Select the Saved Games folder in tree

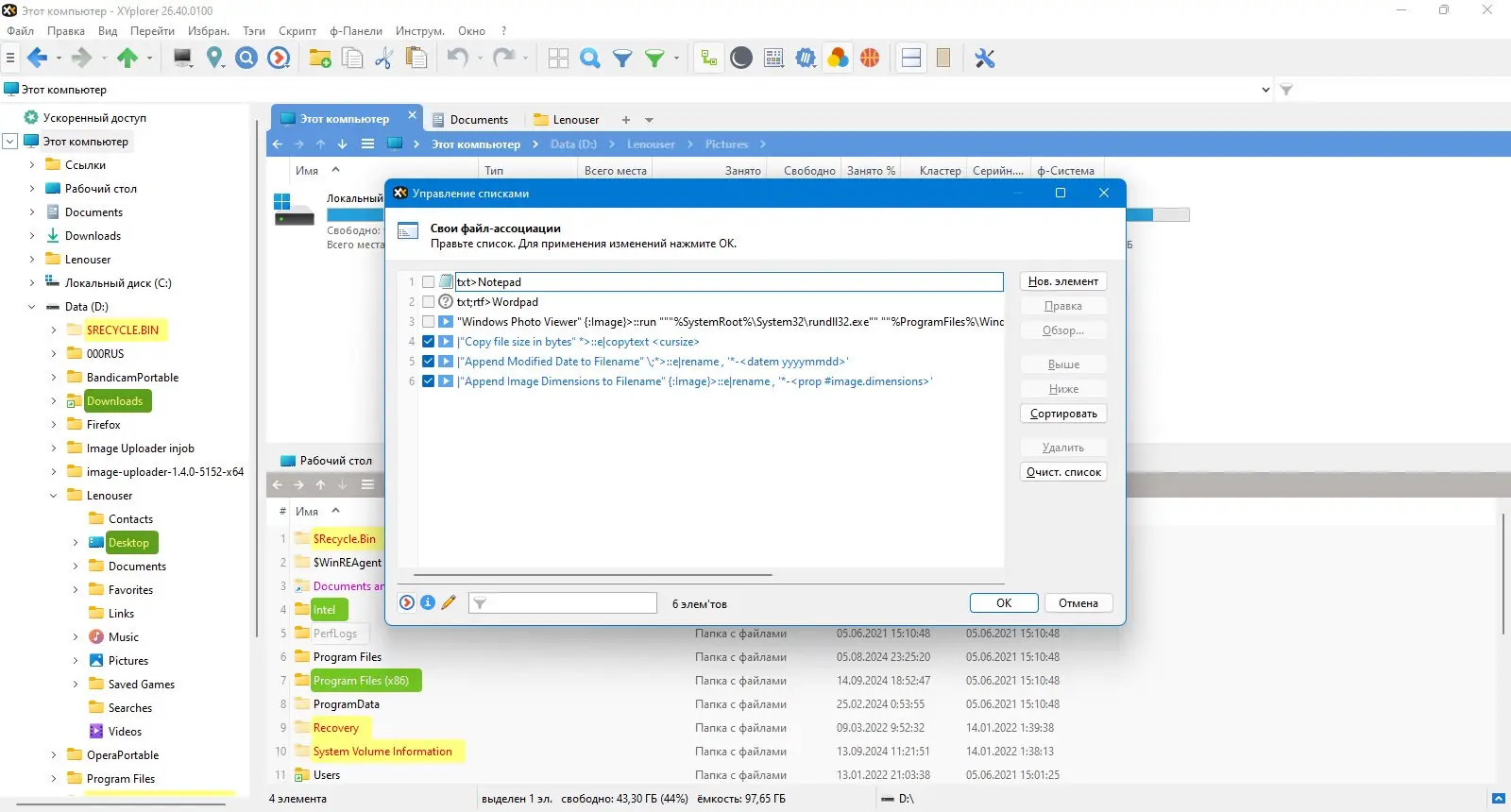(142, 685)
